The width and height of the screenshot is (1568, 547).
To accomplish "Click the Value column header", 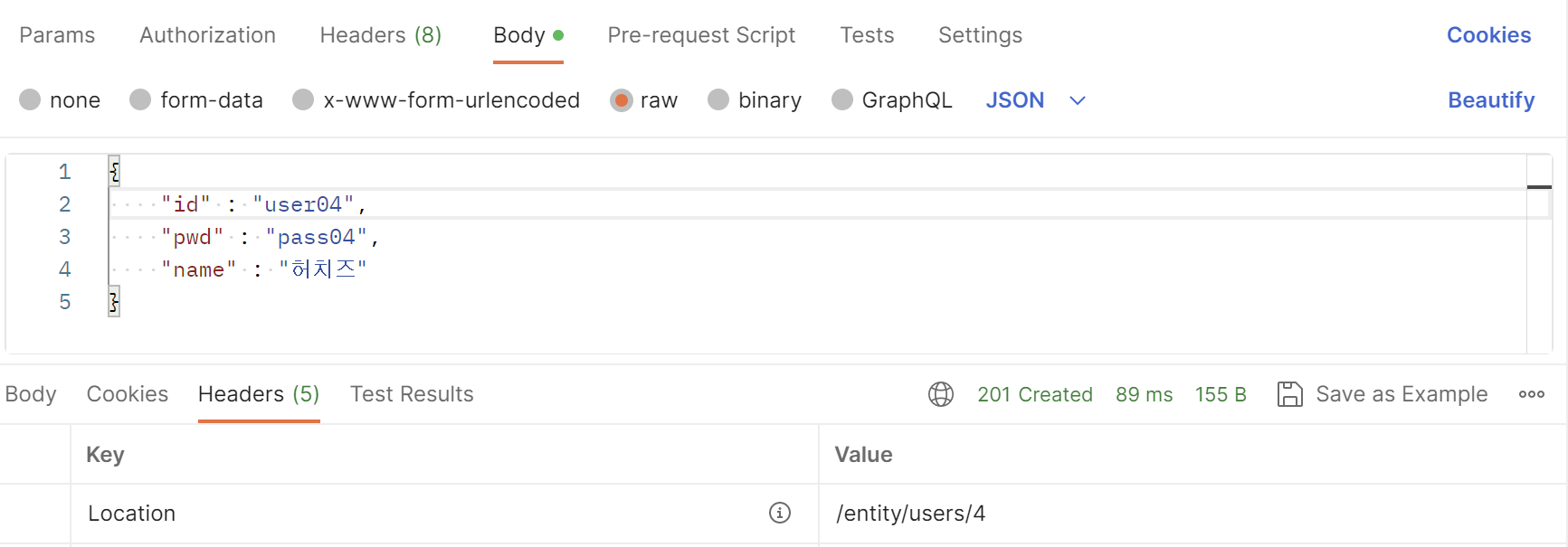I will pos(863,455).
